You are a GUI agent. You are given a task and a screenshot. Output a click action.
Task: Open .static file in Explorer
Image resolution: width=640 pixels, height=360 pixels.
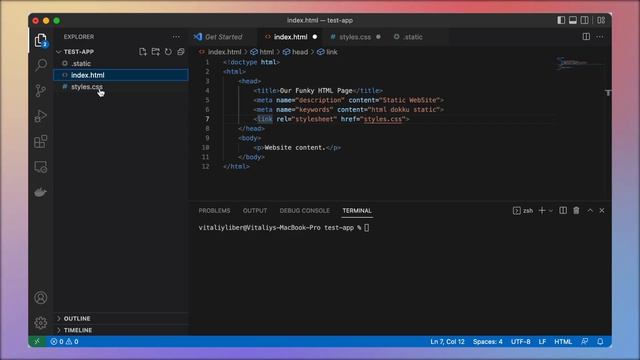click(121, 64)
